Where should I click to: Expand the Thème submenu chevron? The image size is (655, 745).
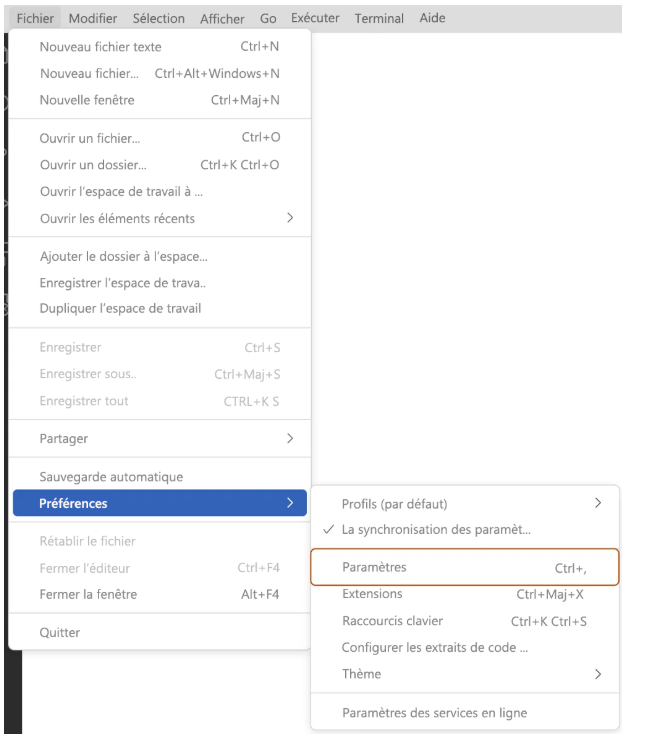point(598,674)
